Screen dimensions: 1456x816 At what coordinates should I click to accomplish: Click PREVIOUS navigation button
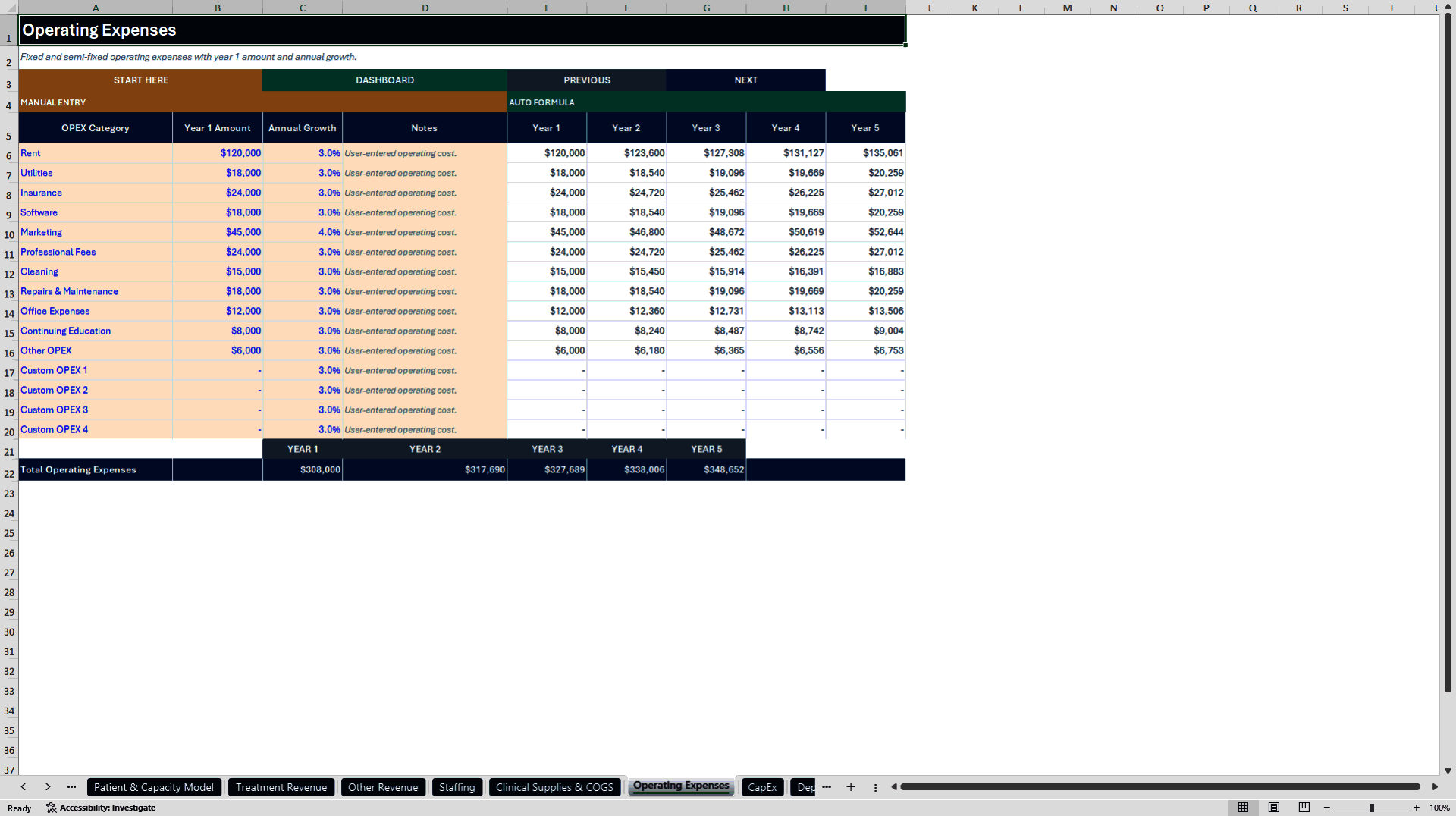pyautogui.click(x=587, y=80)
